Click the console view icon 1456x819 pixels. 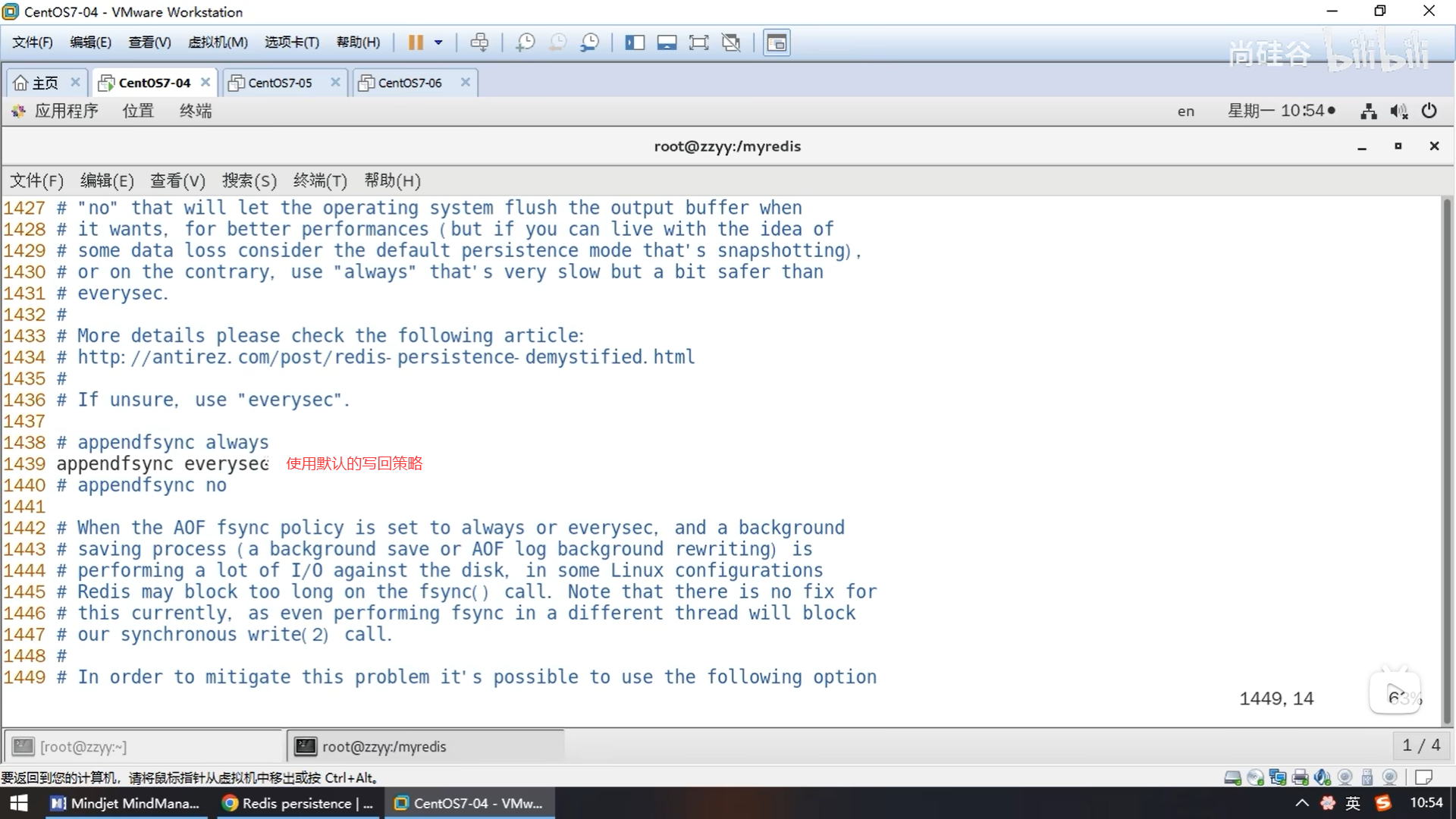pyautogui.click(x=777, y=42)
